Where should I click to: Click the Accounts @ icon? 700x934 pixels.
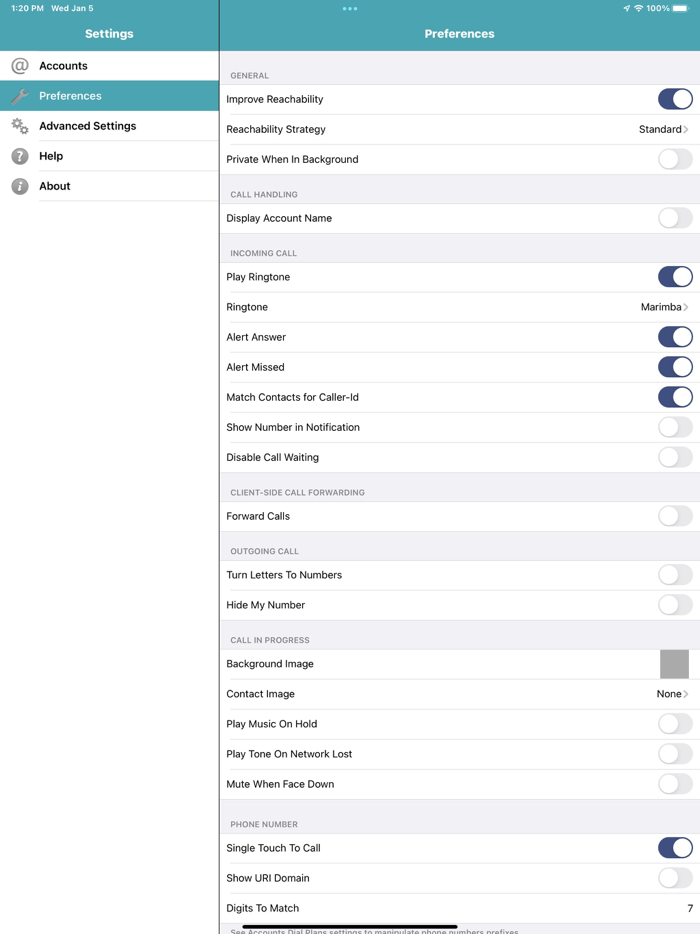pos(20,66)
